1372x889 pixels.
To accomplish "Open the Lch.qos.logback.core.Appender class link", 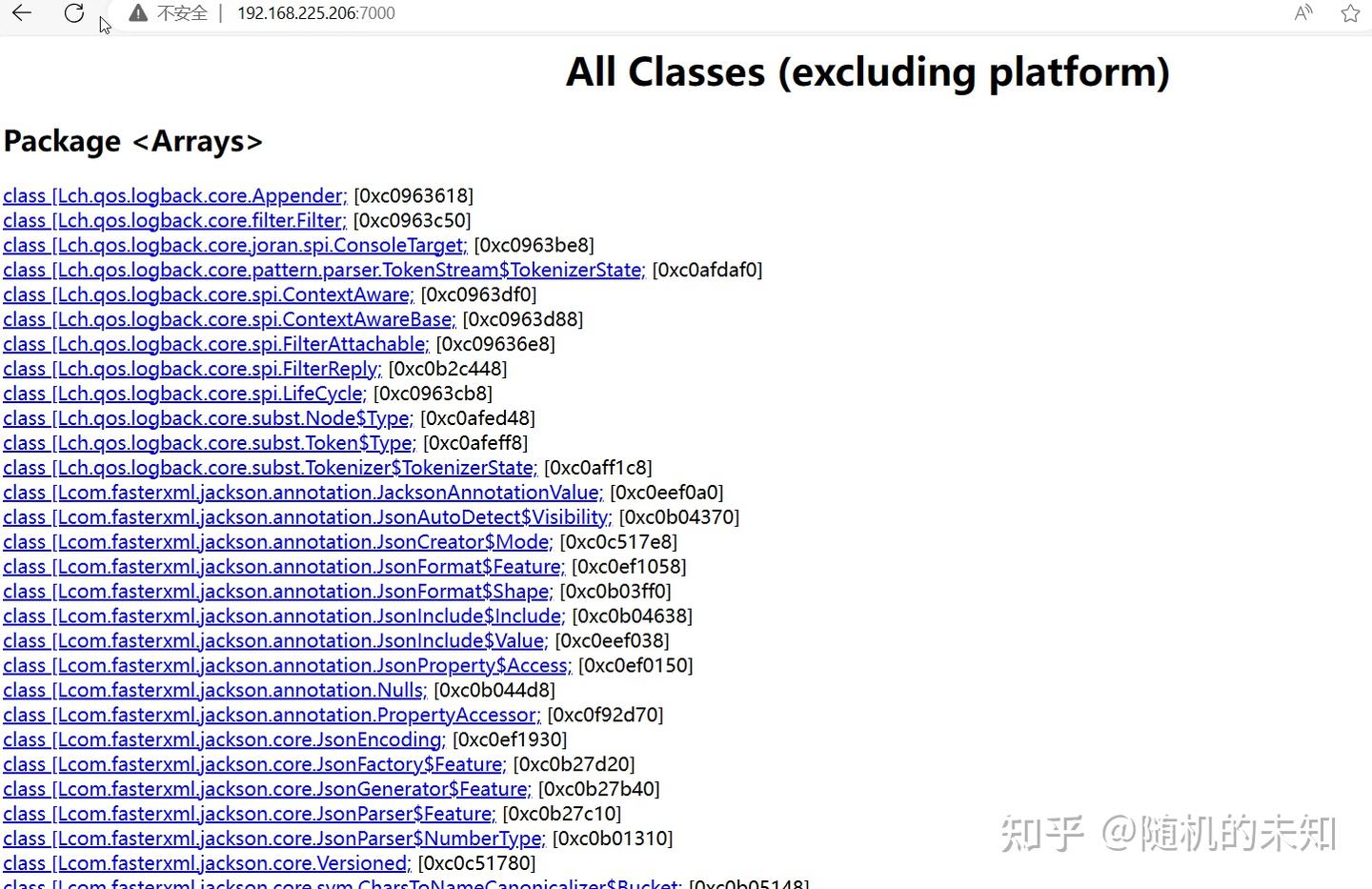I will 173,195.
